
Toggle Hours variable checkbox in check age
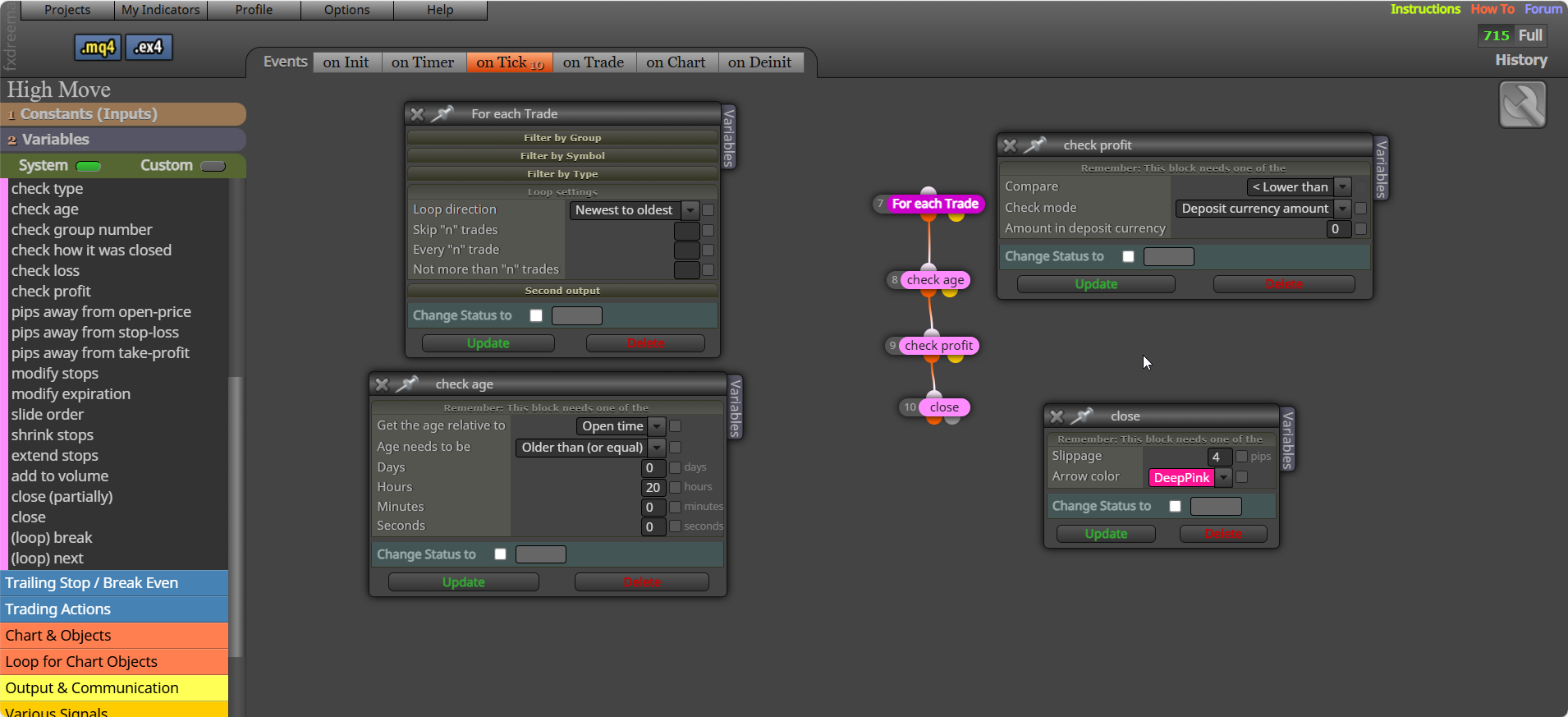(x=675, y=487)
